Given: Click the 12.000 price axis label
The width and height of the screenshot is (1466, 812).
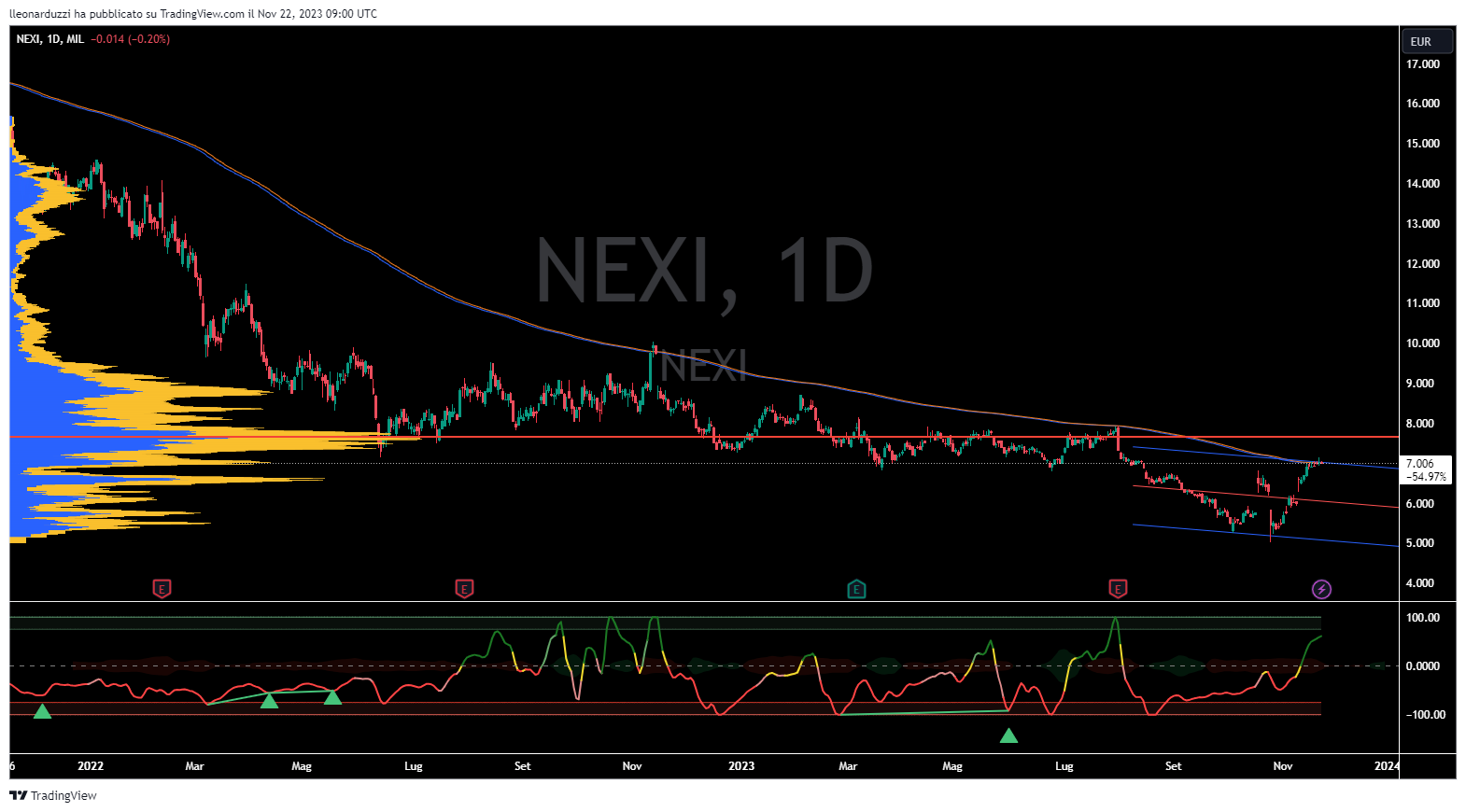Looking at the screenshot, I should [x=1423, y=264].
